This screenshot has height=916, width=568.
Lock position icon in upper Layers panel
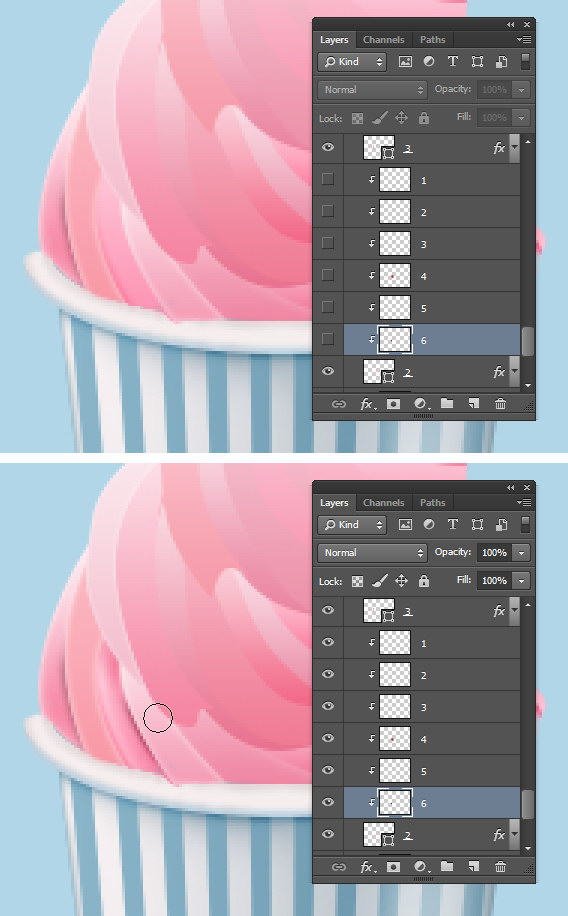point(401,118)
